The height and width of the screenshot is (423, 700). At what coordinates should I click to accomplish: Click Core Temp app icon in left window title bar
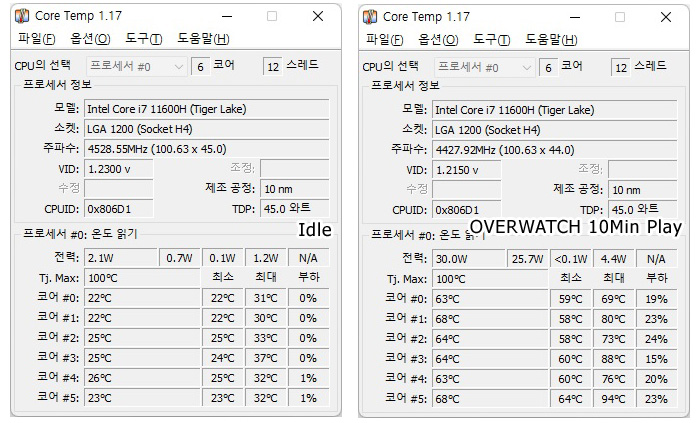[x=22, y=16]
